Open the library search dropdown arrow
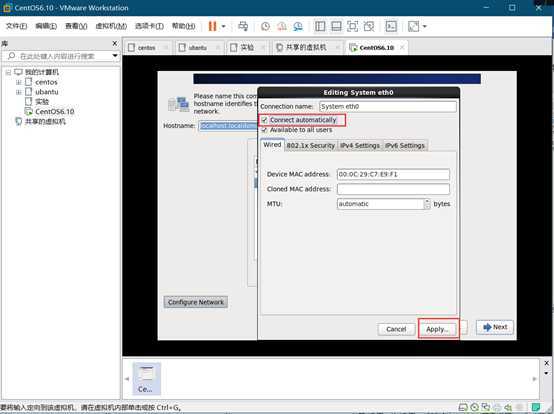This screenshot has height=414, width=554. tap(115, 56)
